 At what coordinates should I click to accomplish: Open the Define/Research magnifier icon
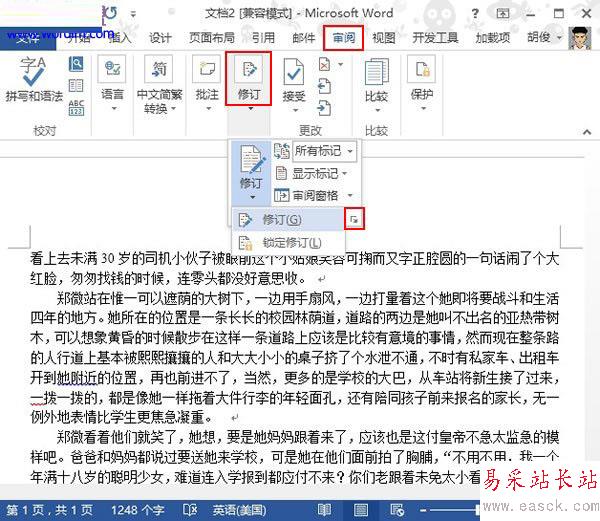click(76, 63)
